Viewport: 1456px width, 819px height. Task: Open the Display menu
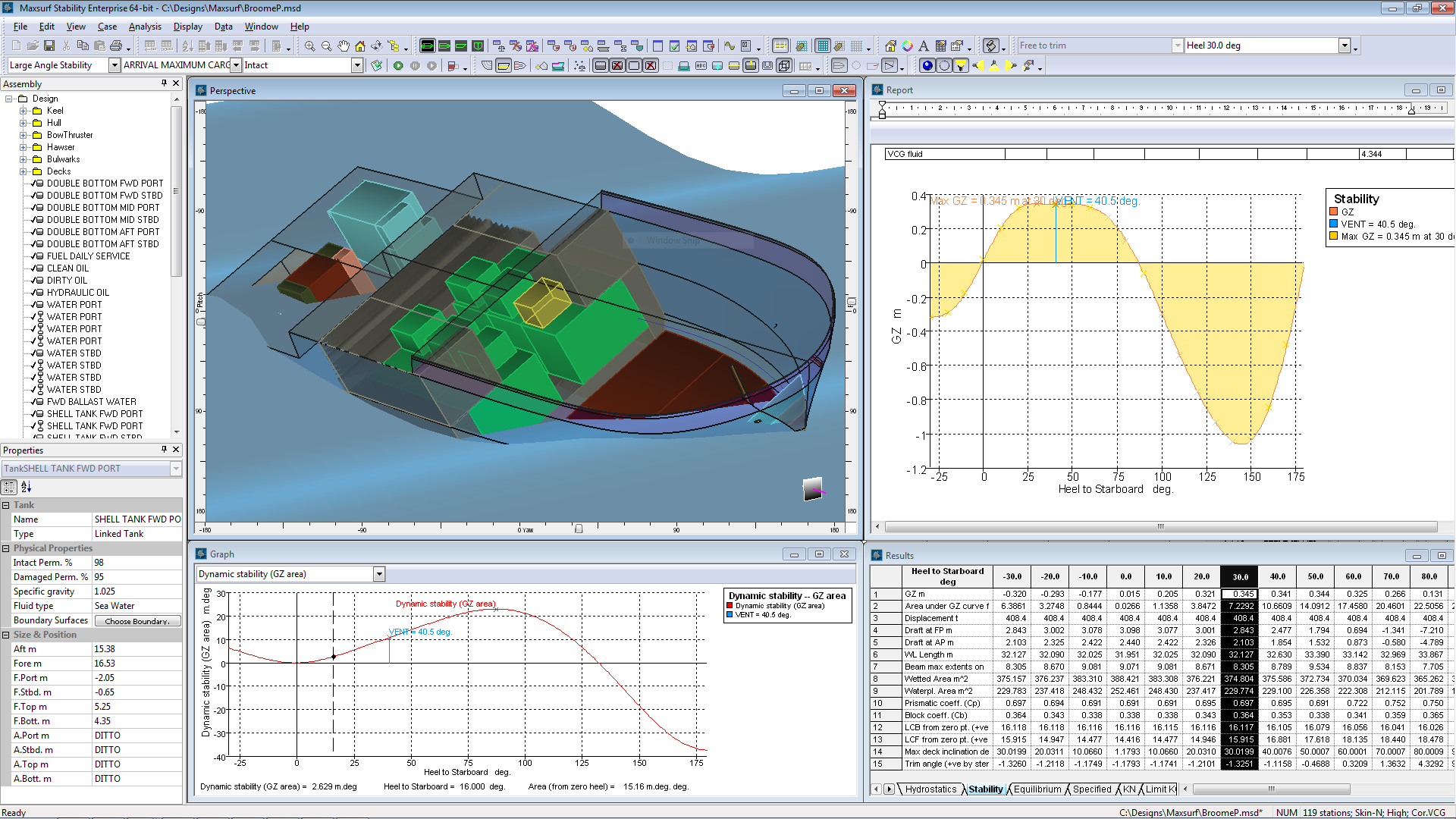click(x=187, y=27)
